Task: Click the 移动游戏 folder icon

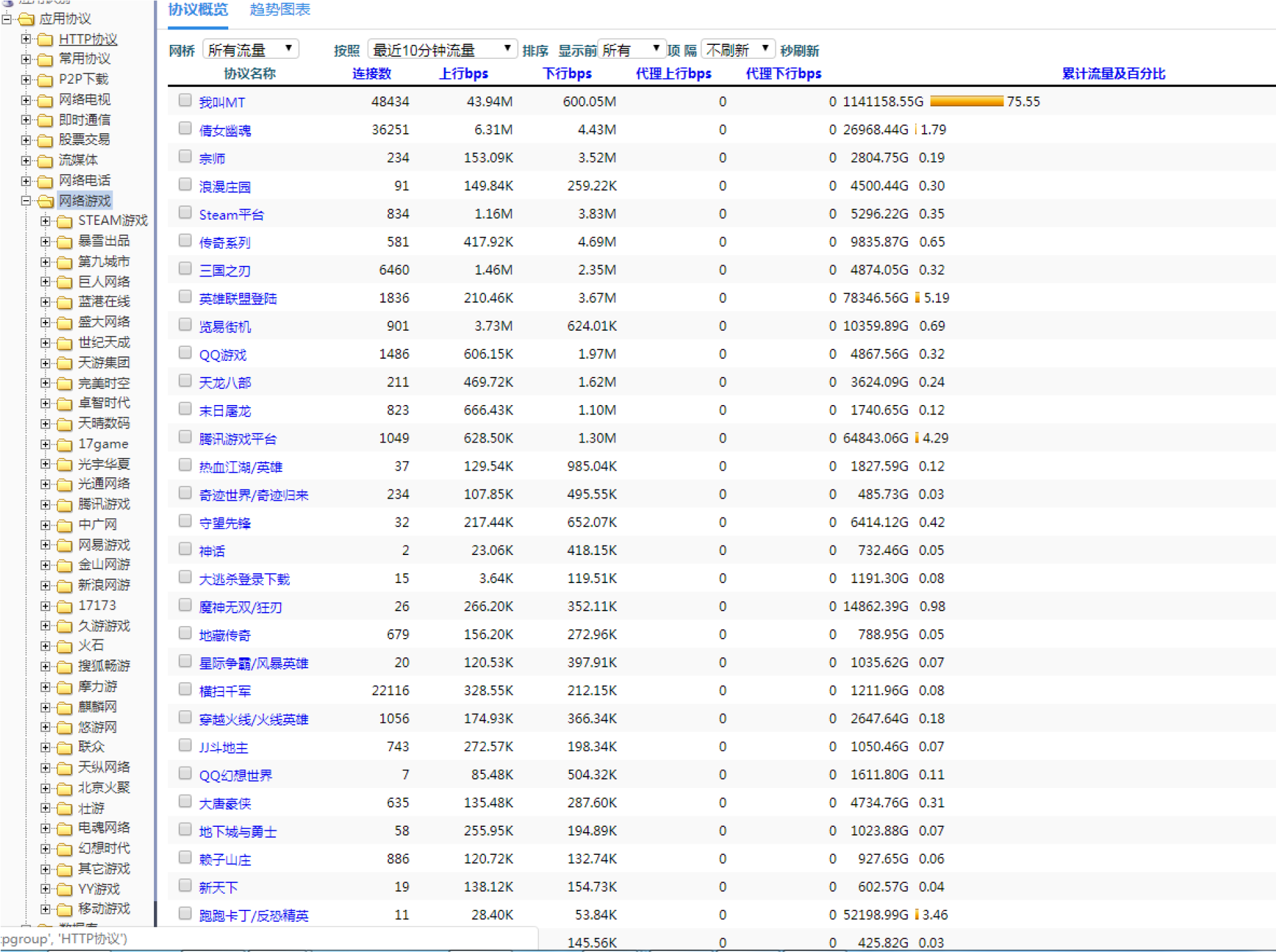Action: click(64, 909)
